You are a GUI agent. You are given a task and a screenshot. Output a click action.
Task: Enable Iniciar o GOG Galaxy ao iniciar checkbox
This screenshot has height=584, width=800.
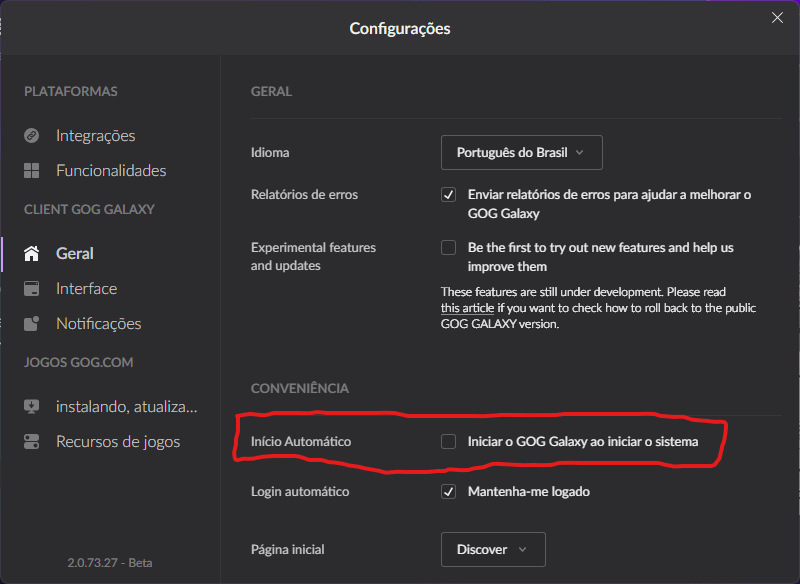coord(448,442)
